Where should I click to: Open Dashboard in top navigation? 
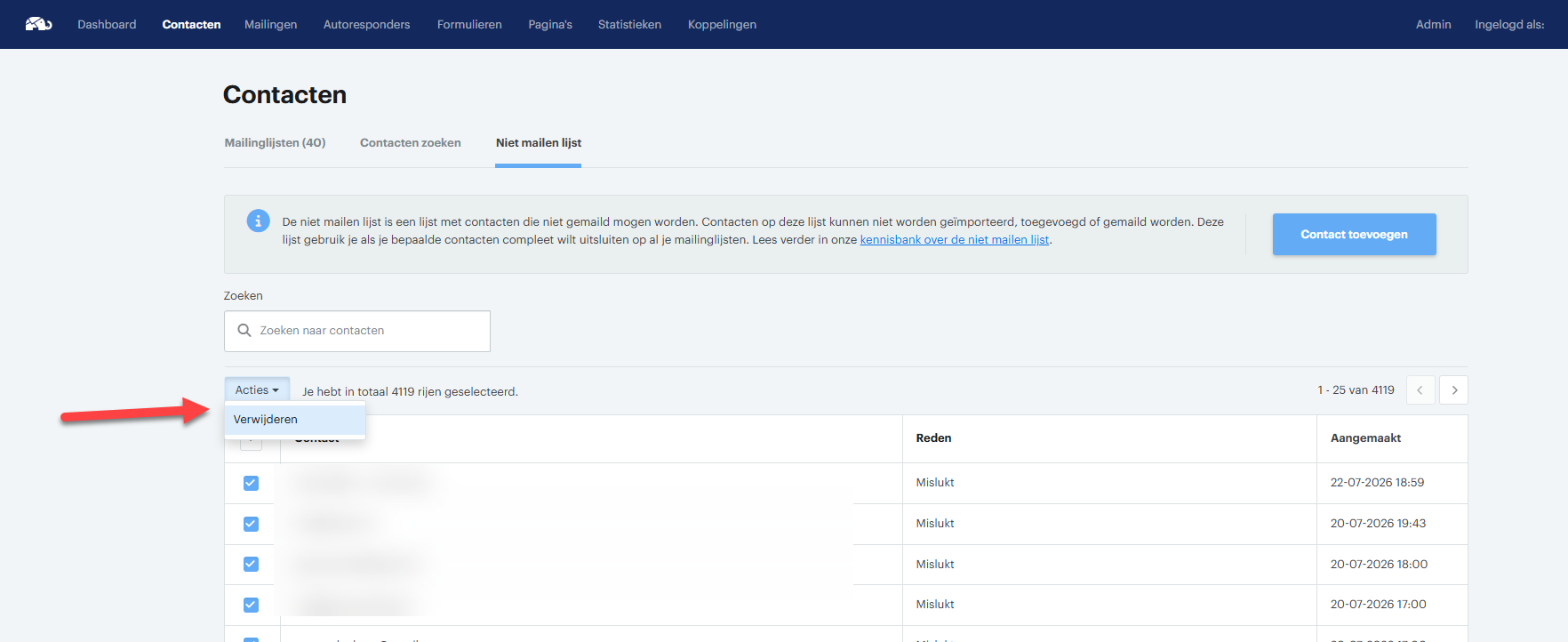tap(107, 24)
